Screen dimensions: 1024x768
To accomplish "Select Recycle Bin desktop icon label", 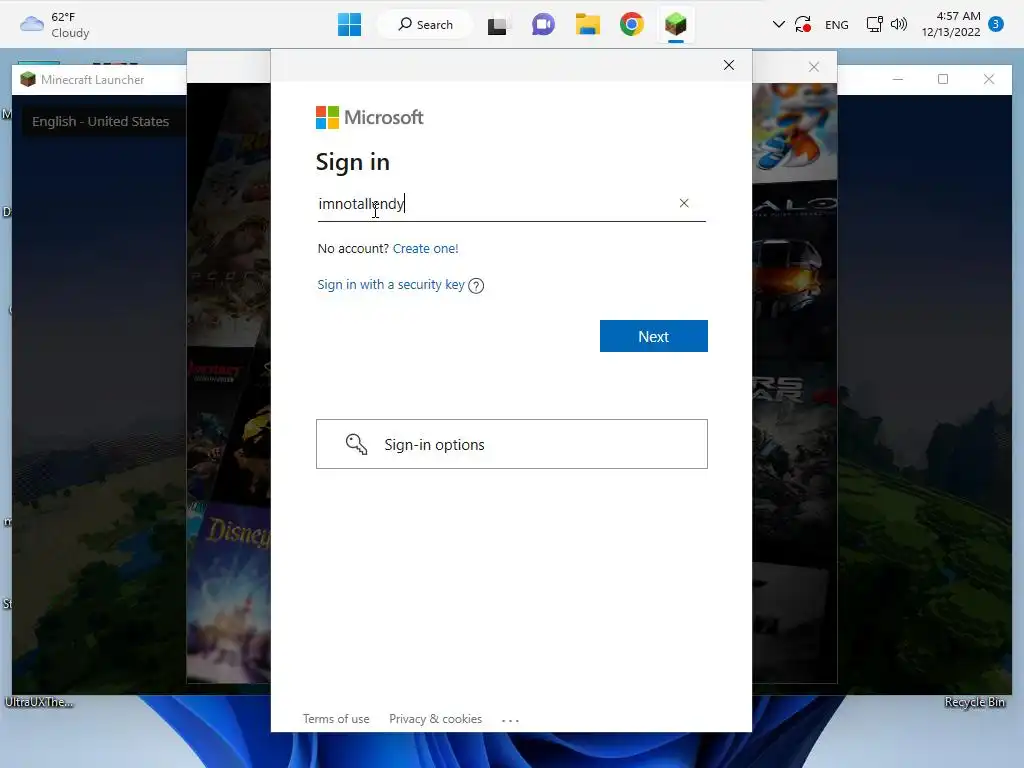I will pos(974,702).
